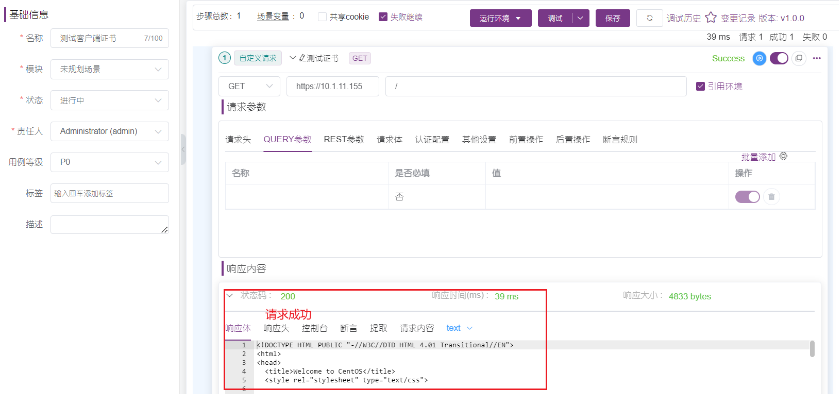
Task: Click the blue run step icon
Action: click(759, 58)
